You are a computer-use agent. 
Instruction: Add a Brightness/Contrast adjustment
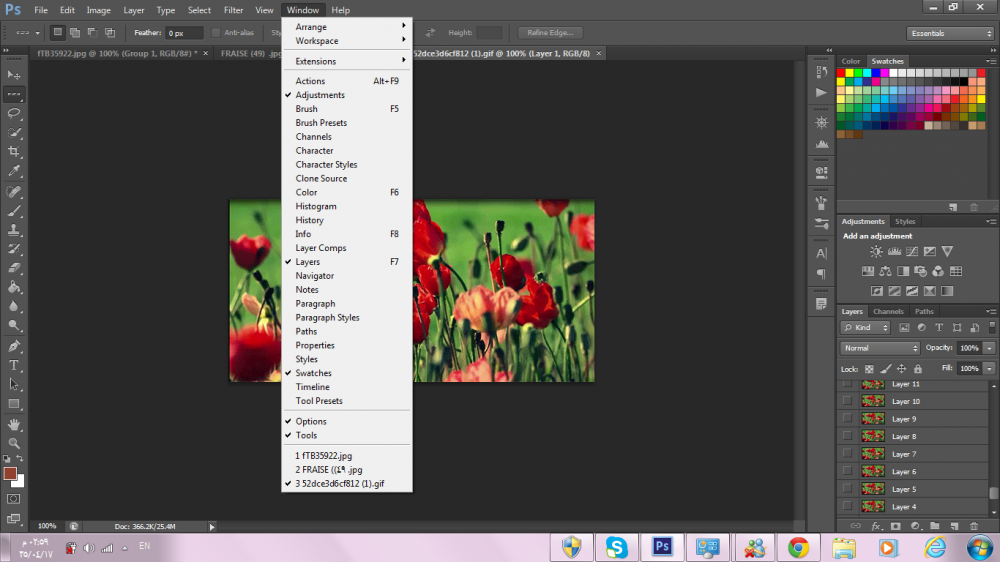click(876, 252)
